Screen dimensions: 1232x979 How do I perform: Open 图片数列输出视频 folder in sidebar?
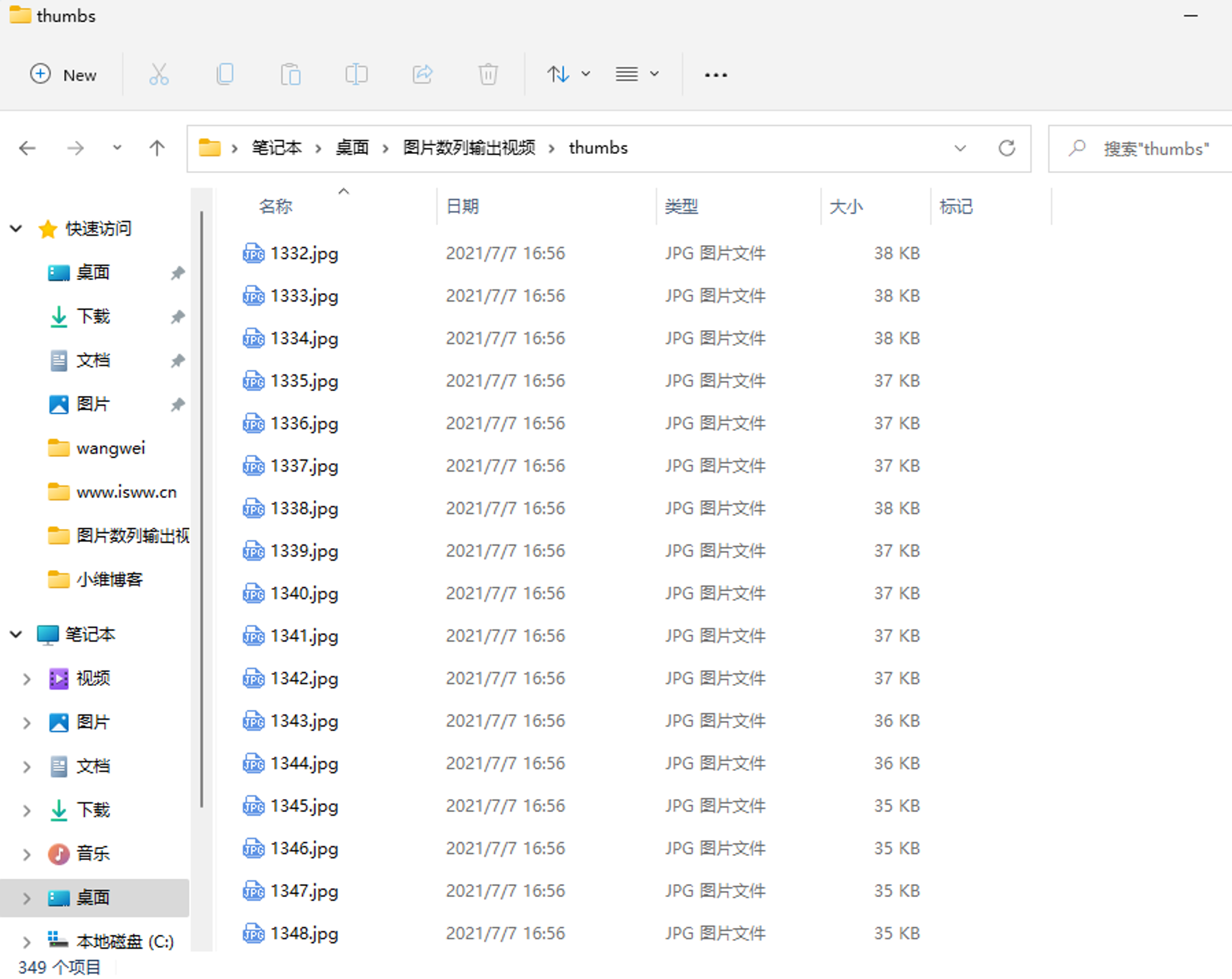pos(132,536)
